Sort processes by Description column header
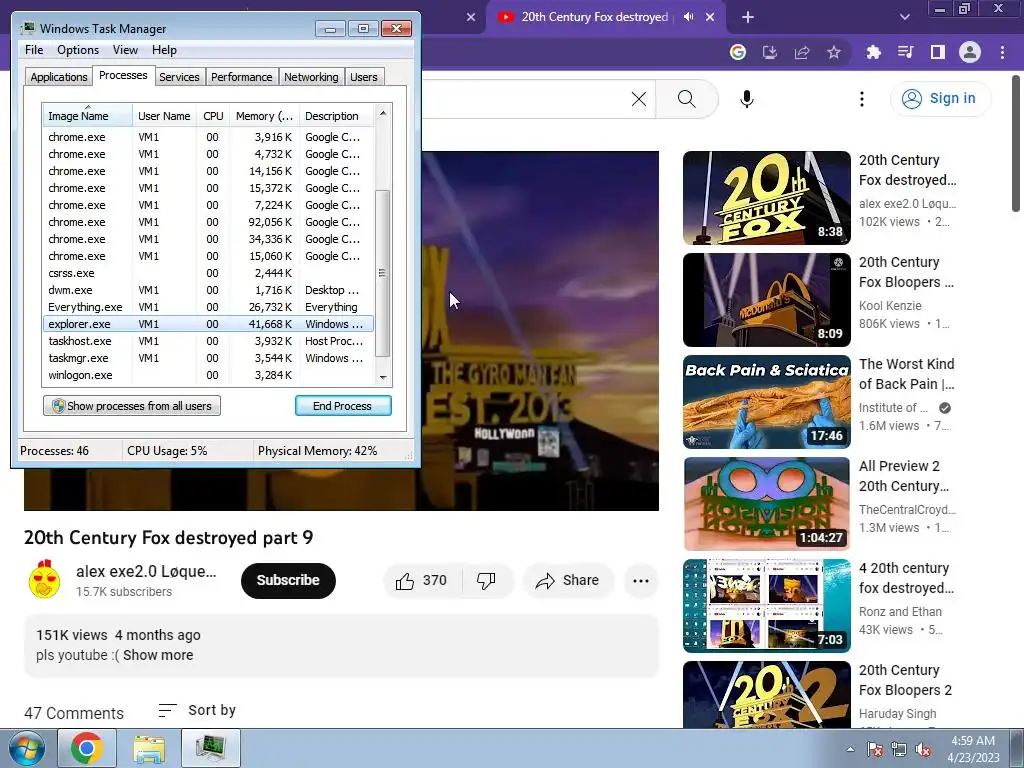 click(337, 116)
